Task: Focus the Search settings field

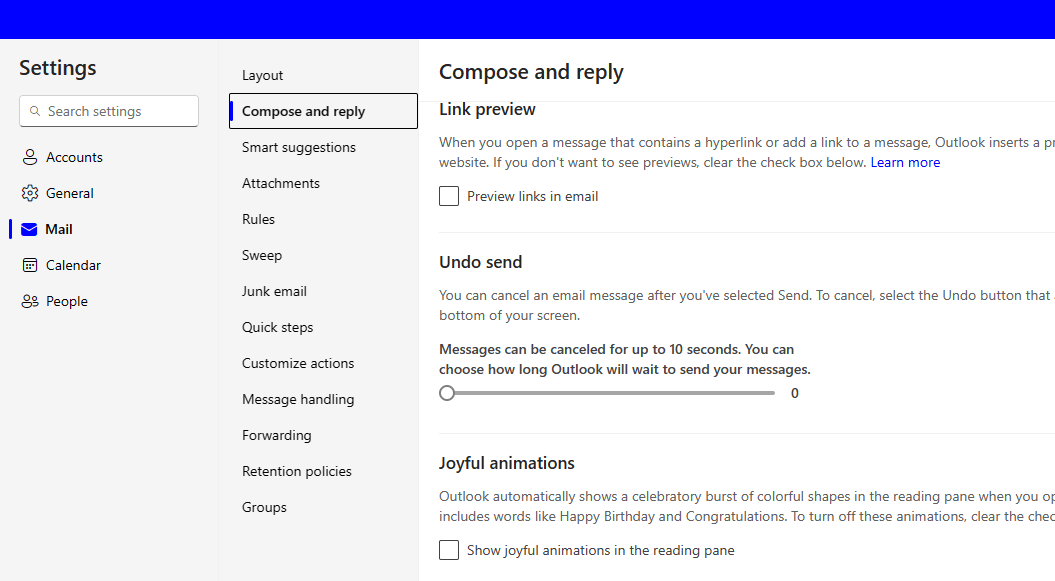Action: click(109, 111)
